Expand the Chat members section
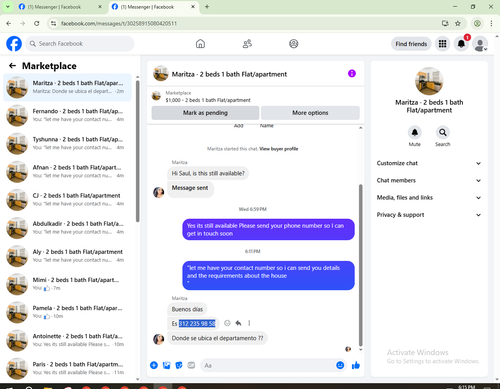500x389 pixels. point(429,180)
